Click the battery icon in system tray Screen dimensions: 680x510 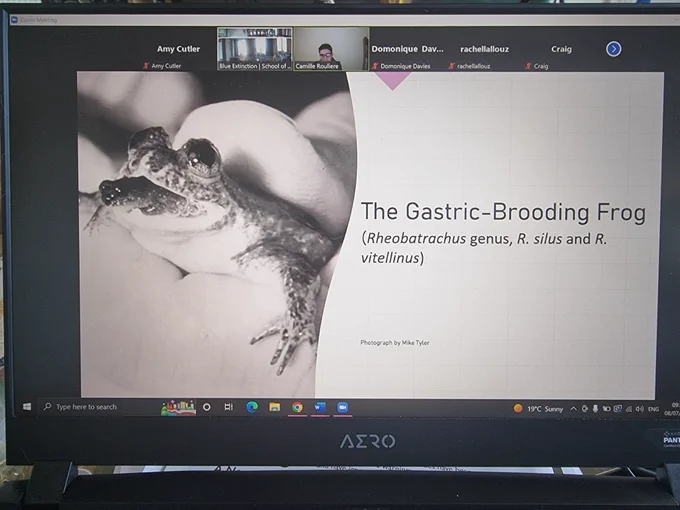[607, 409]
